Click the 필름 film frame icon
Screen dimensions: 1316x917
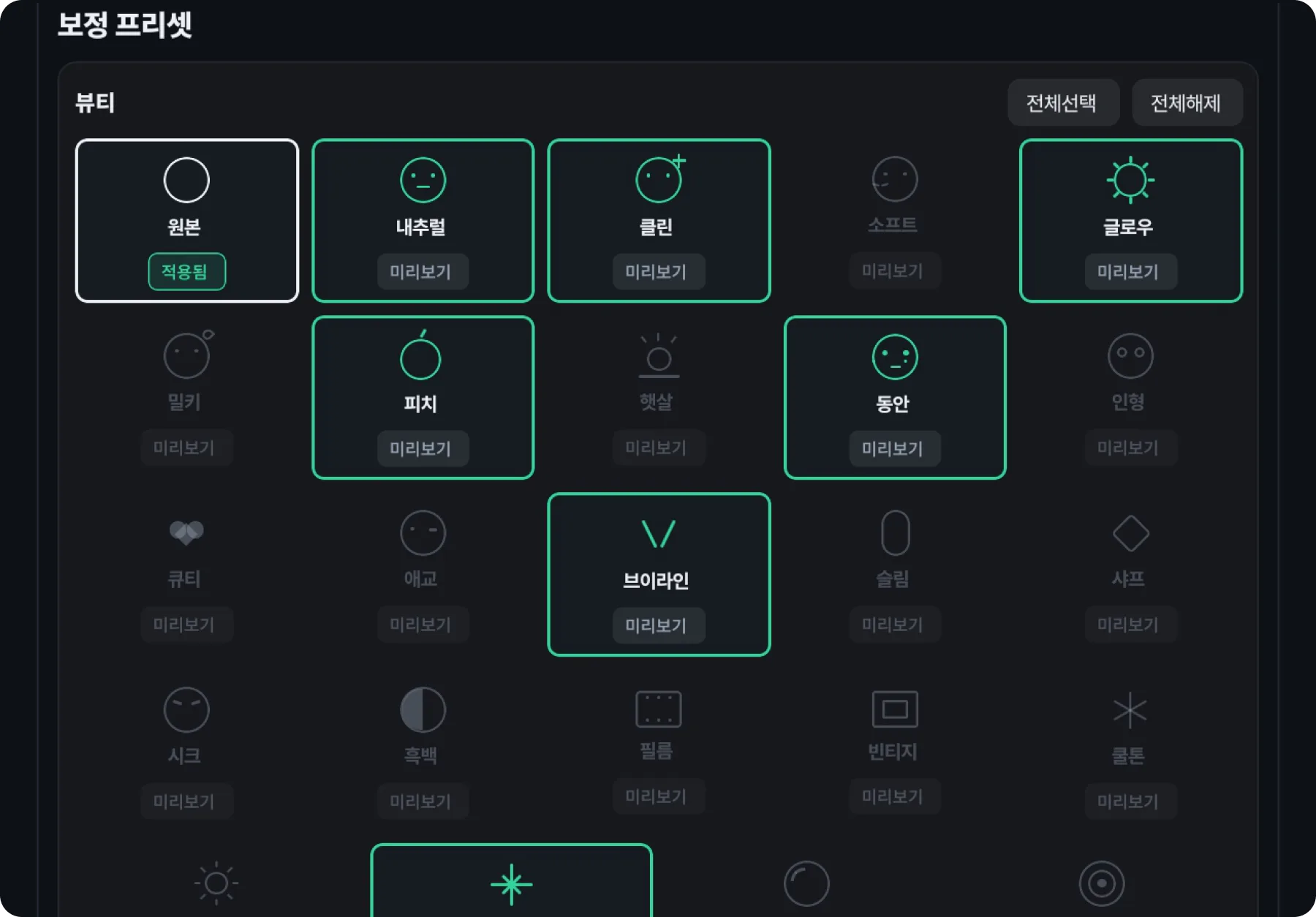pyautogui.click(x=658, y=709)
